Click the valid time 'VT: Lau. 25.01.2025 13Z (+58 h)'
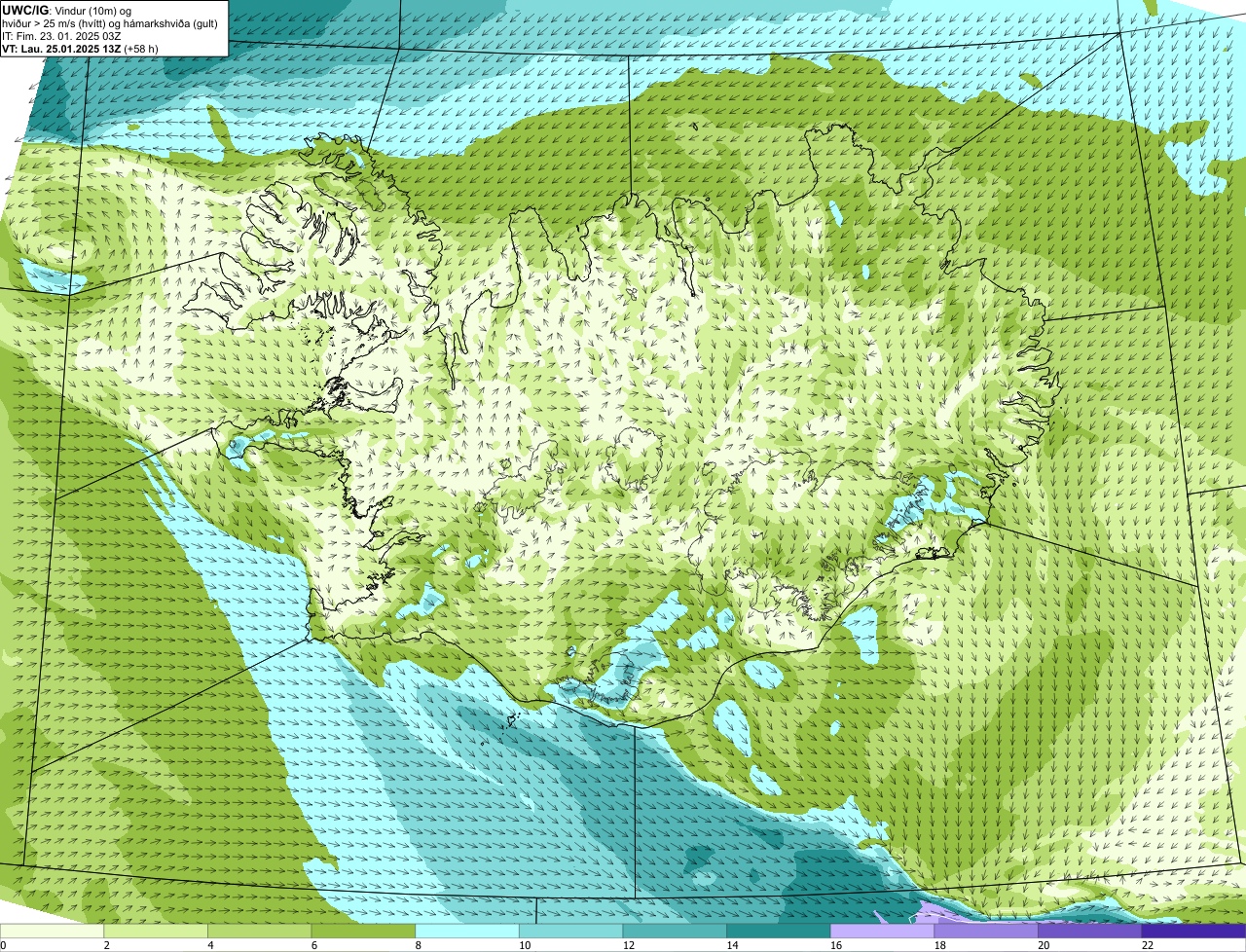The image size is (1246, 952). (x=80, y=48)
